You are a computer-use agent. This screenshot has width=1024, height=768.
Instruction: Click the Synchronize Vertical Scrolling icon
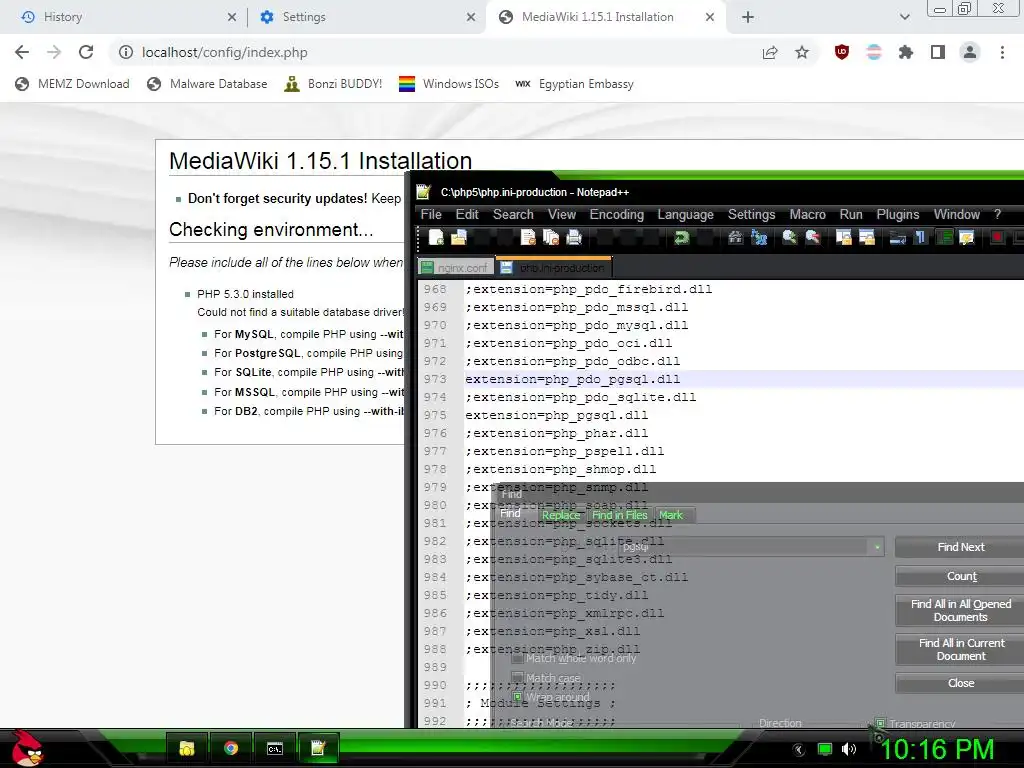(844, 238)
